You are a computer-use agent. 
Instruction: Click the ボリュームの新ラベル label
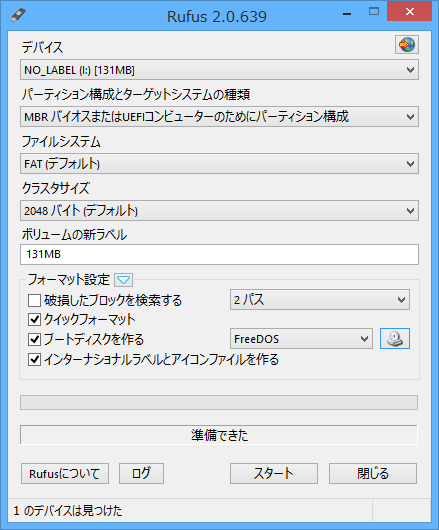(74, 235)
